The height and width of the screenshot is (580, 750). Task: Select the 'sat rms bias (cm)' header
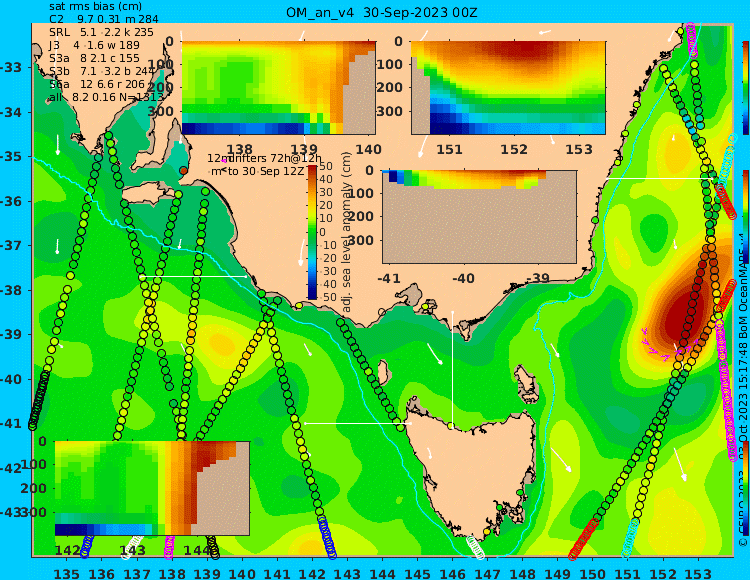click(x=95, y=7)
